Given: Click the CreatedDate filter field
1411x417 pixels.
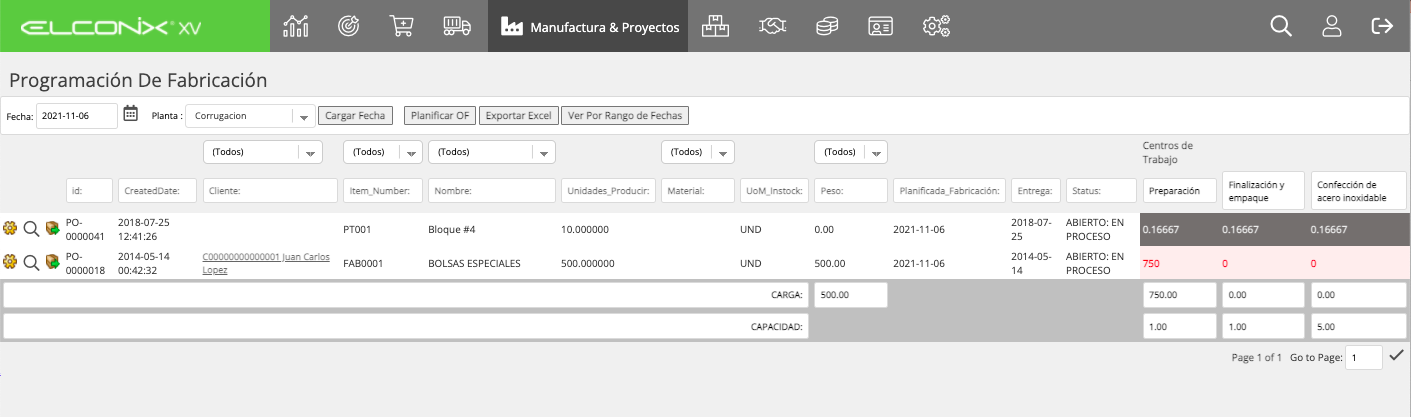Looking at the screenshot, I should pyautogui.click(x=157, y=190).
